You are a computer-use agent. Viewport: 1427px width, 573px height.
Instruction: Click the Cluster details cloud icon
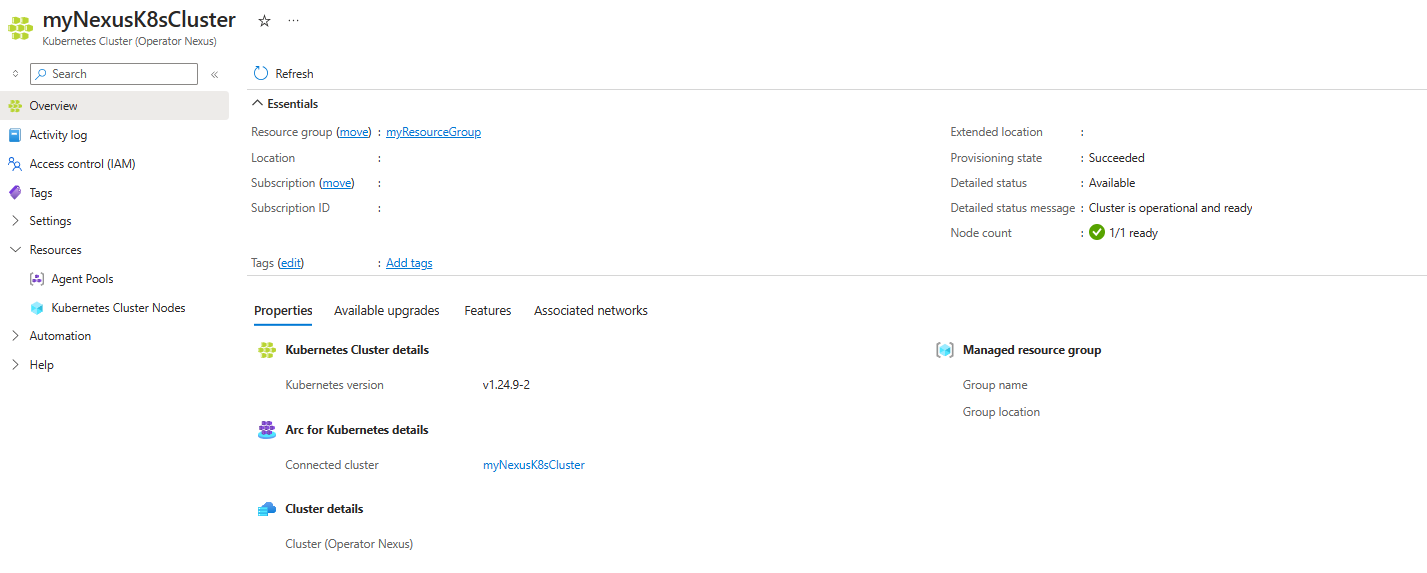click(266, 509)
